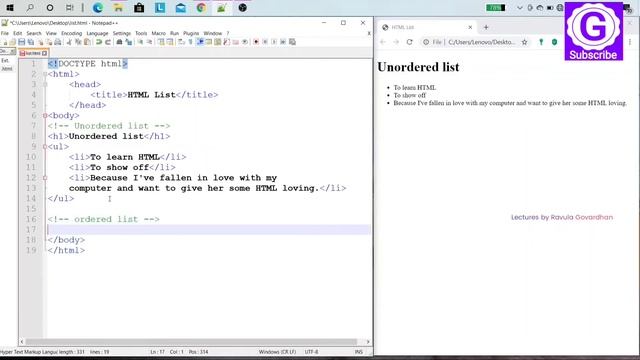The image size is (640, 360).
Task: Click the Save All toolbar icon
Action: [x=31, y=42]
